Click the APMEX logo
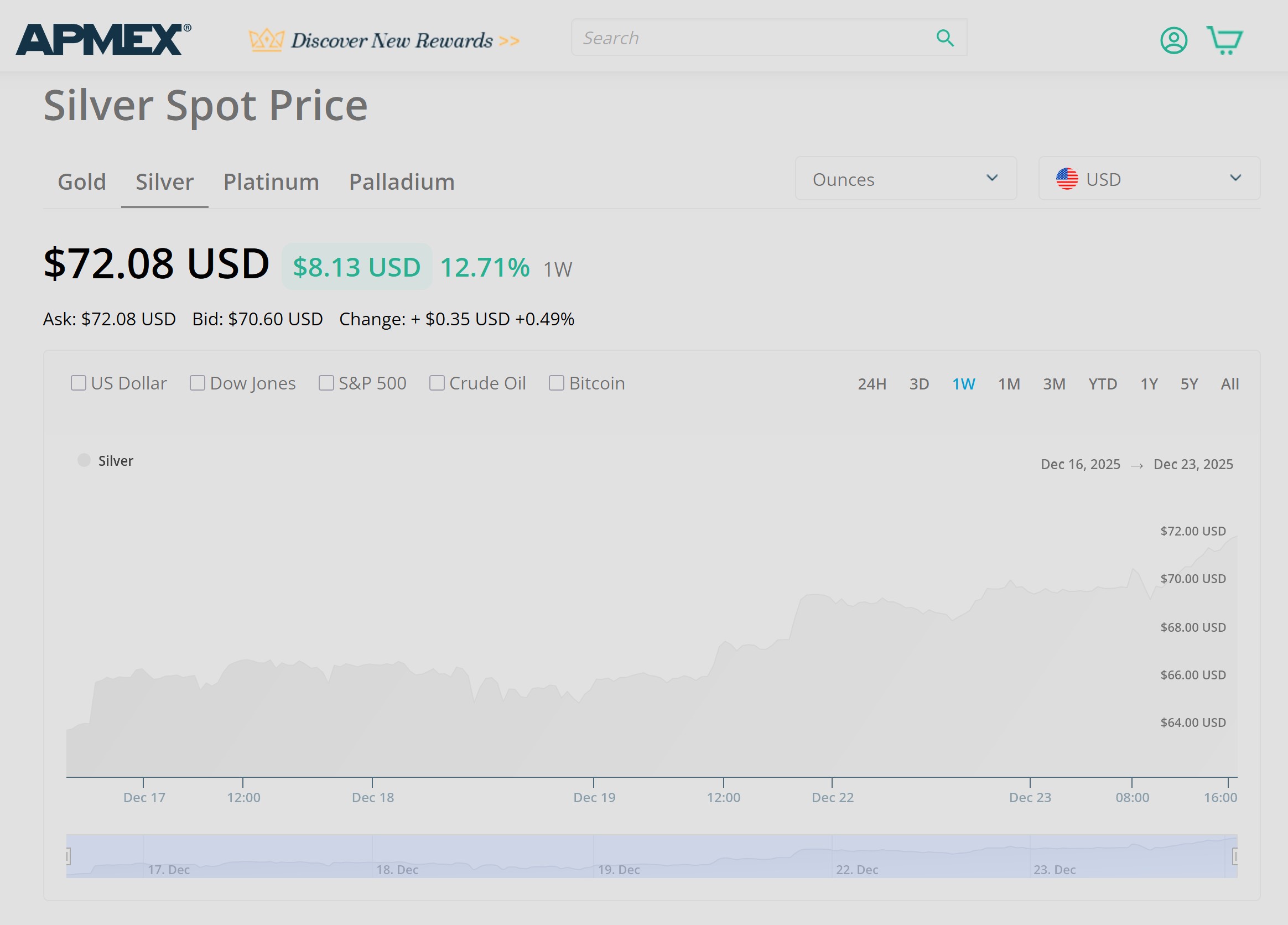 pyautogui.click(x=103, y=39)
